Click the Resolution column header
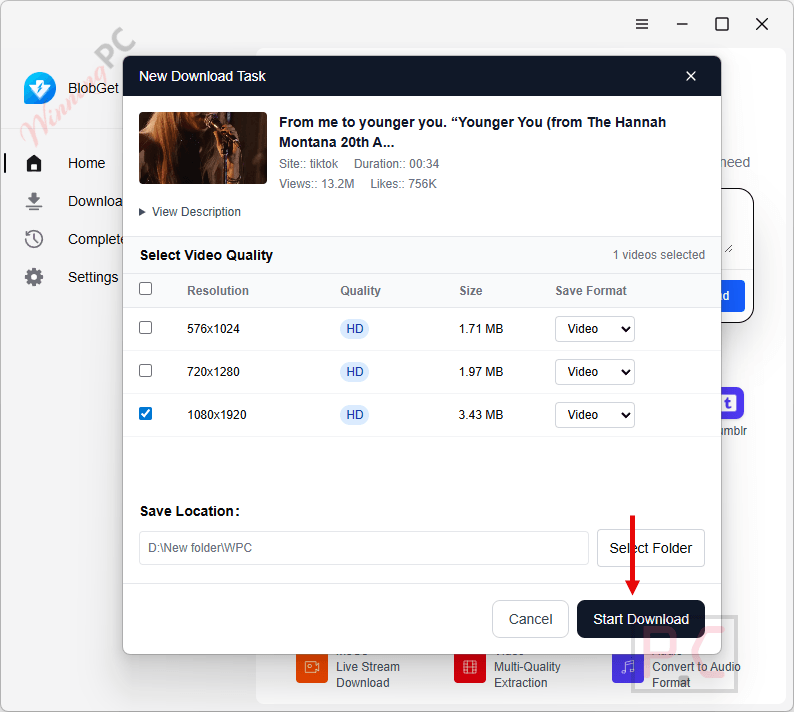The width and height of the screenshot is (794, 712). (x=218, y=291)
